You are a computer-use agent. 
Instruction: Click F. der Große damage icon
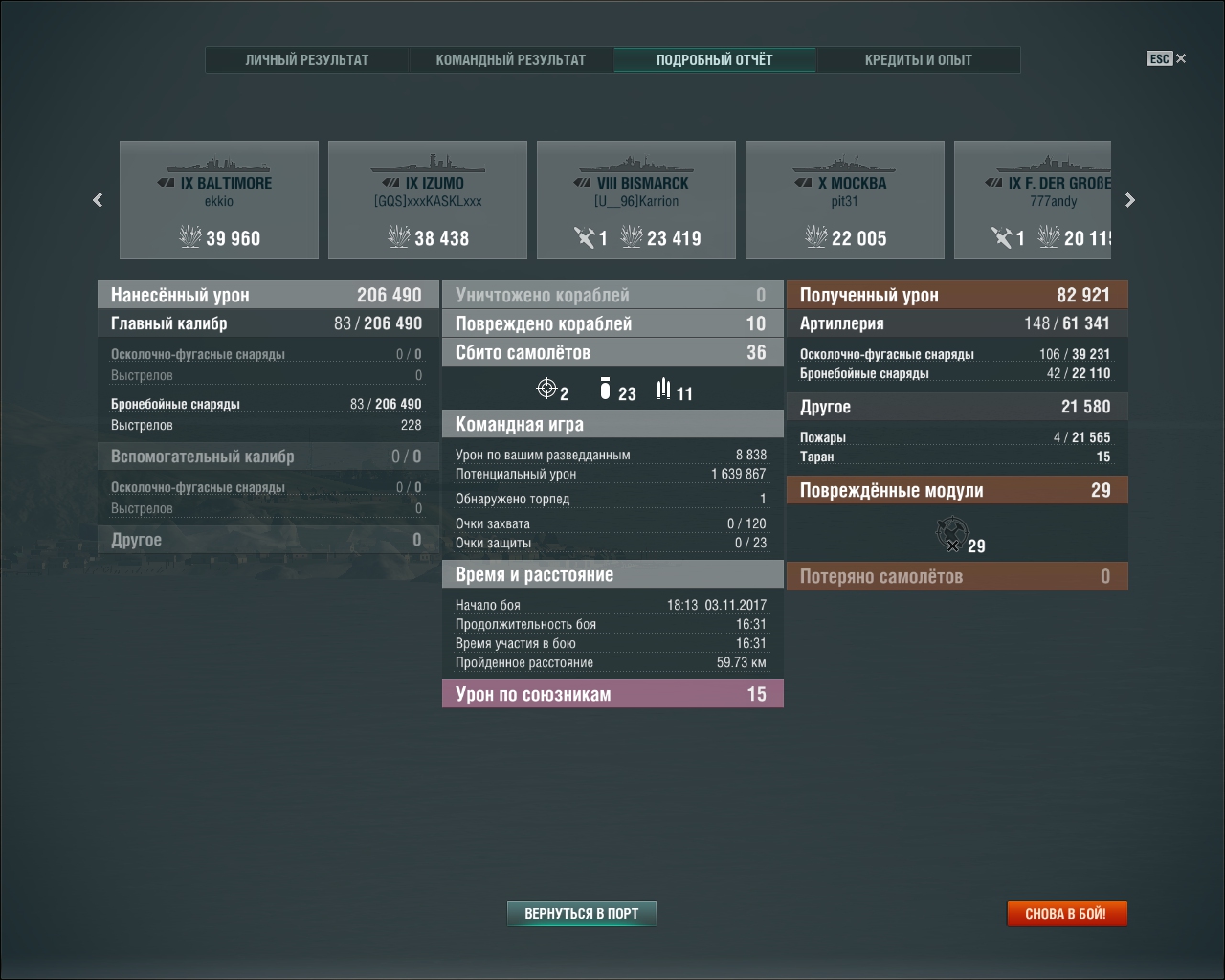(1048, 236)
